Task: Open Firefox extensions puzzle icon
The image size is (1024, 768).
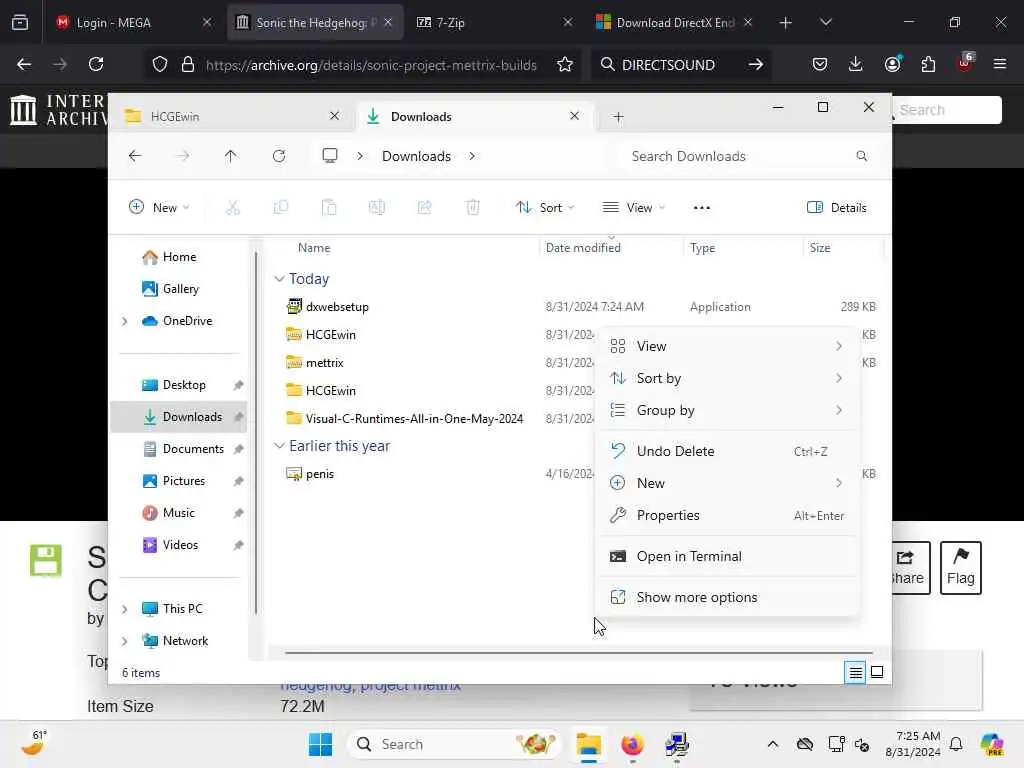Action: (x=928, y=64)
